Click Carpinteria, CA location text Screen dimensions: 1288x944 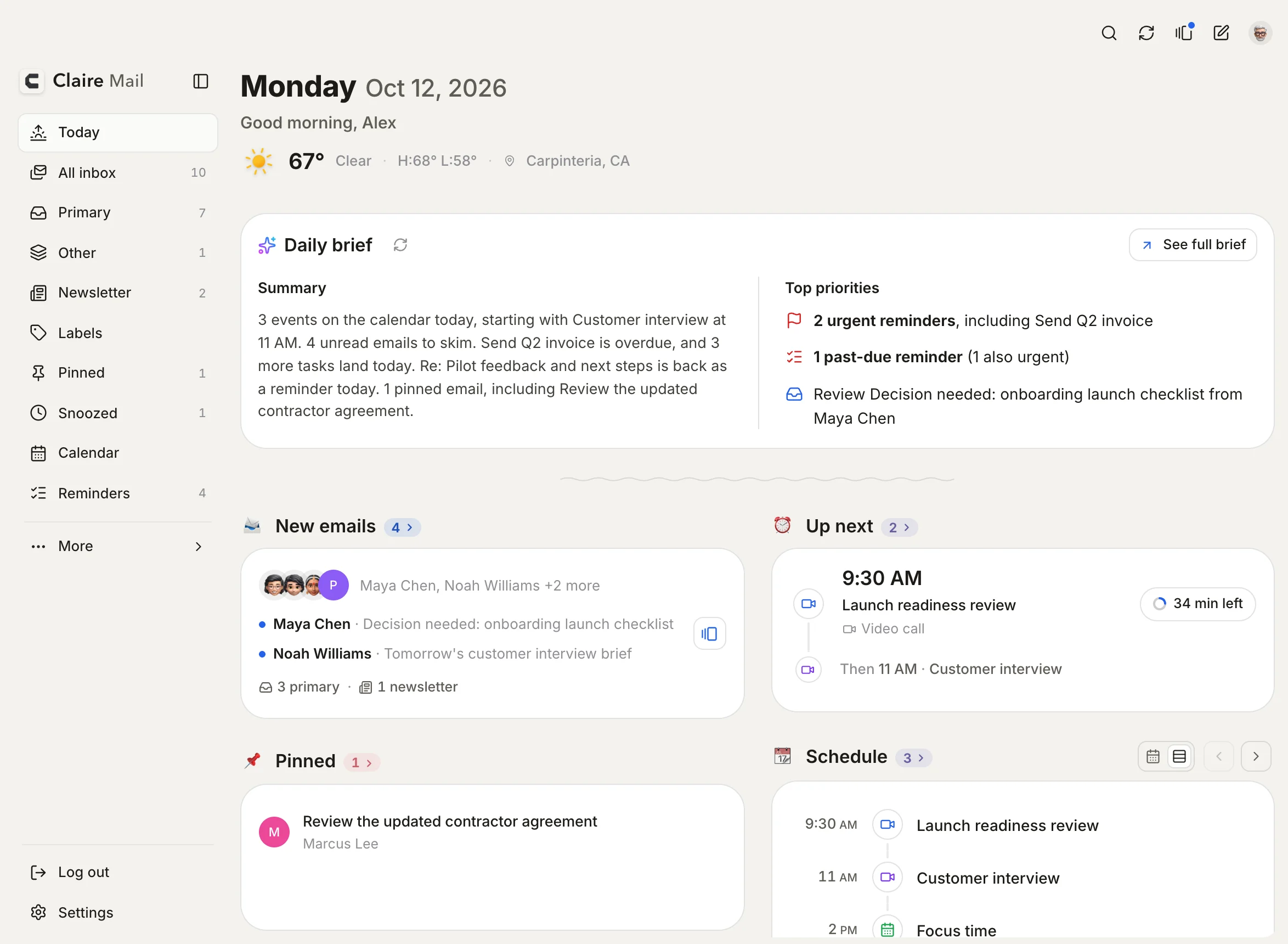point(578,161)
